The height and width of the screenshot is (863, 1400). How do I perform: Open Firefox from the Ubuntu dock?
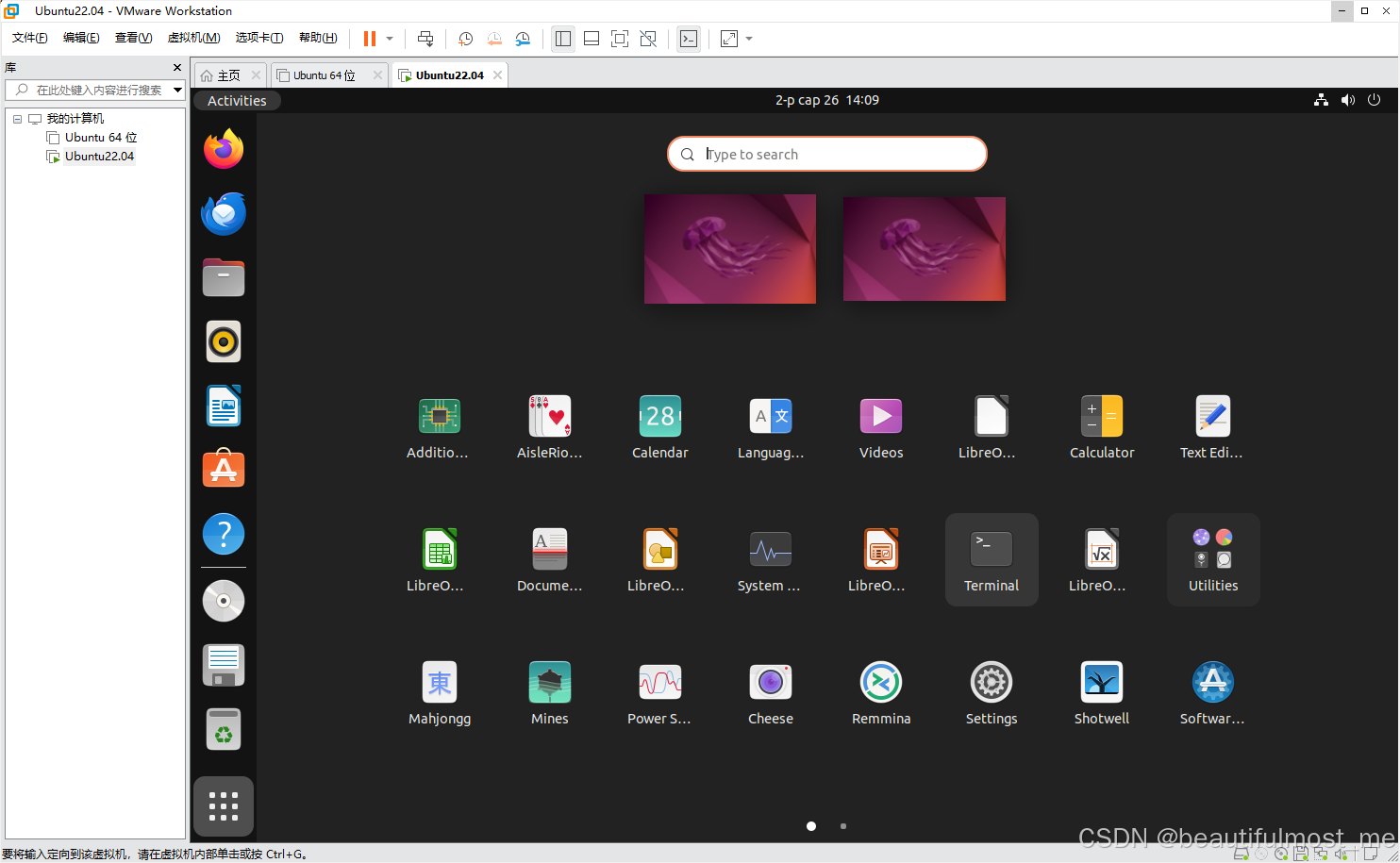223,149
